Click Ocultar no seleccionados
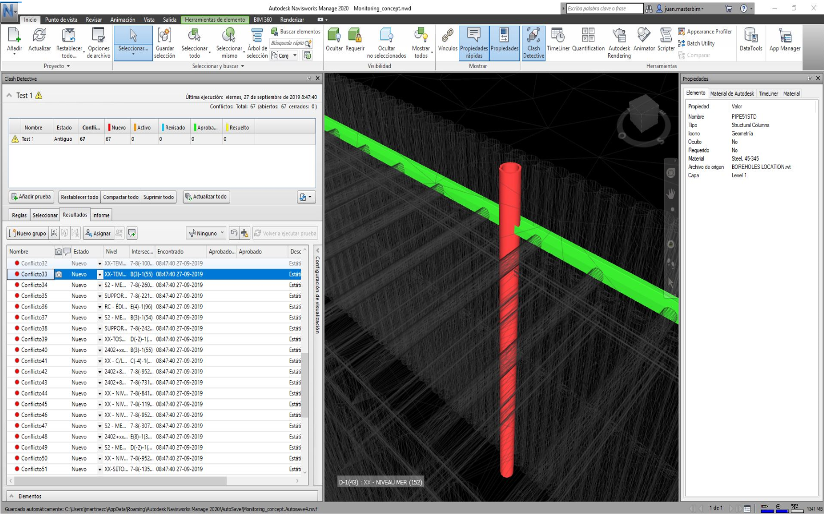 click(386, 42)
